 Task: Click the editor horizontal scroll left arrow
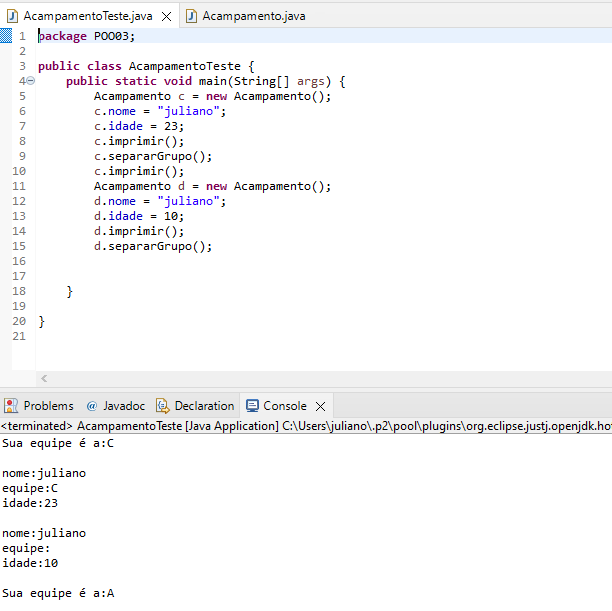[44, 378]
